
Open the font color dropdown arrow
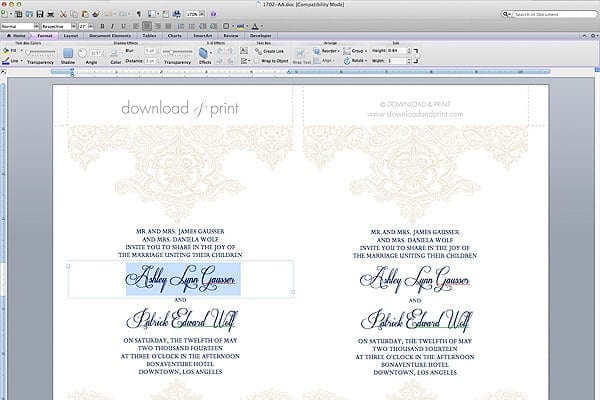pos(262,26)
